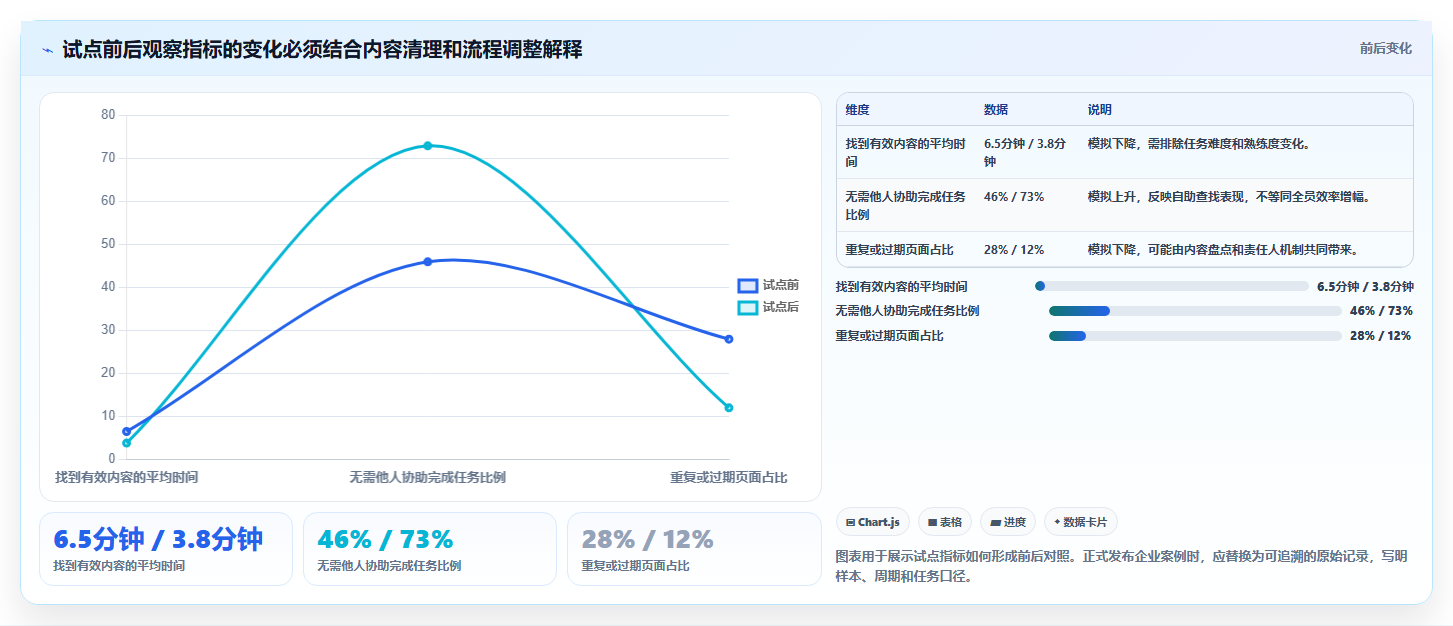Click the 试点前 start point at 6.5
The width and height of the screenshot is (1453, 626).
pos(126,431)
